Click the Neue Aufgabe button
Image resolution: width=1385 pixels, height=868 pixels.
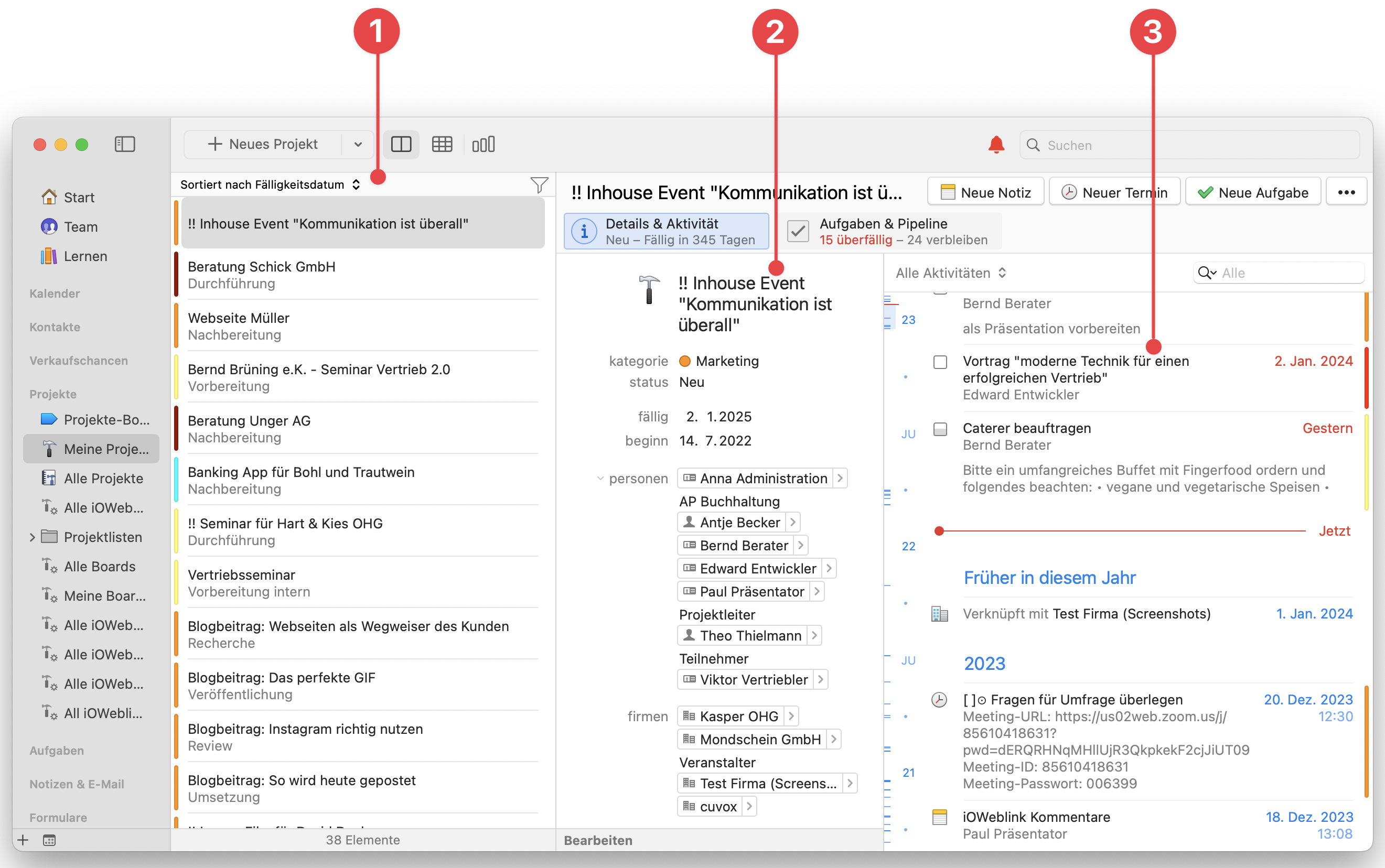pos(1253,192)
